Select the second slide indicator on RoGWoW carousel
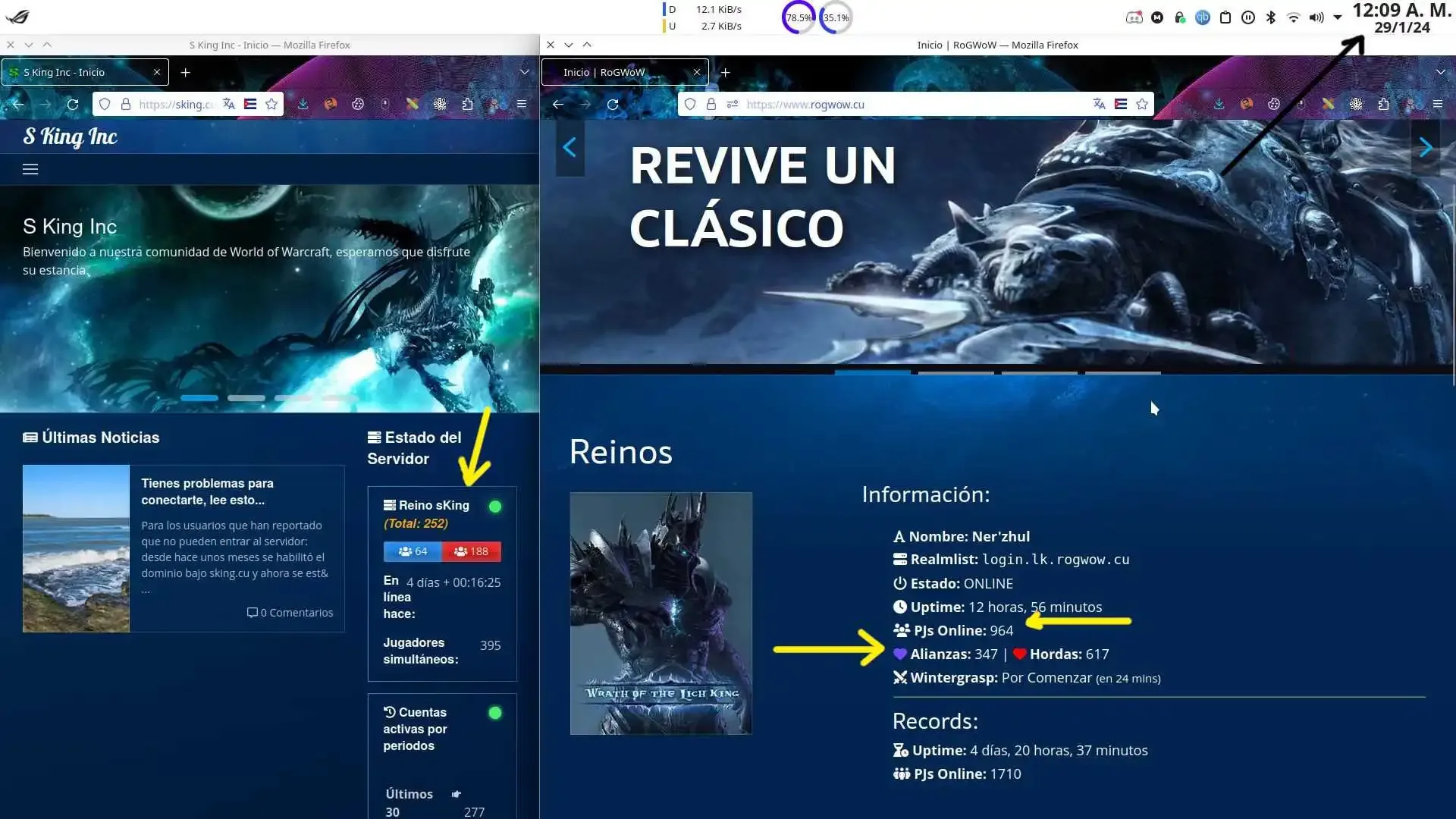This screenshot has height=819, width=1456. click(x=956, y=372)
